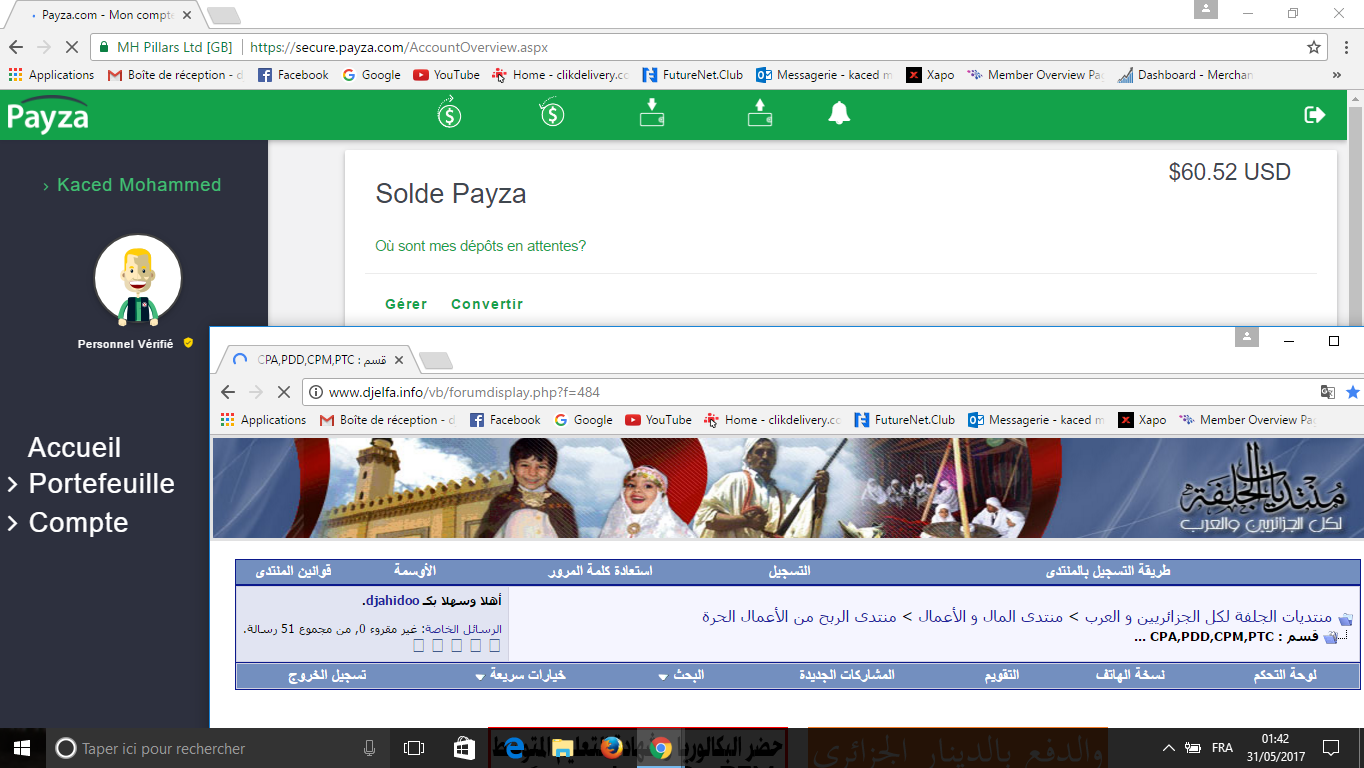Viewport: 1364px width, 768px height.
Task: Click تسجيل الخروج to log out of forum
Action: (327, 675)
